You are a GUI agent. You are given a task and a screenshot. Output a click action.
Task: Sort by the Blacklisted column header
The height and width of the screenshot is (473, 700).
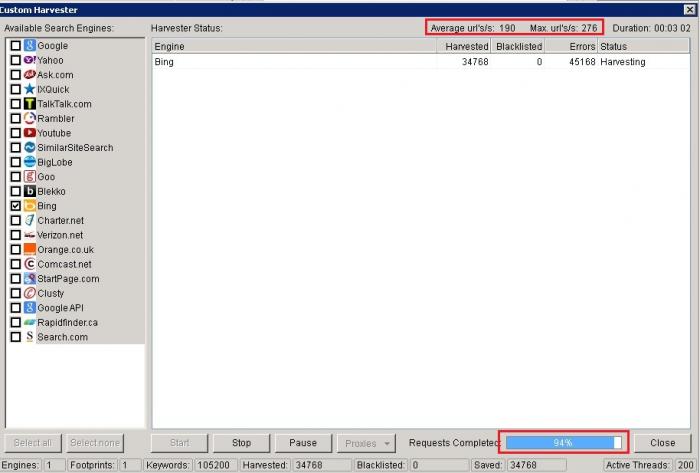518,46
